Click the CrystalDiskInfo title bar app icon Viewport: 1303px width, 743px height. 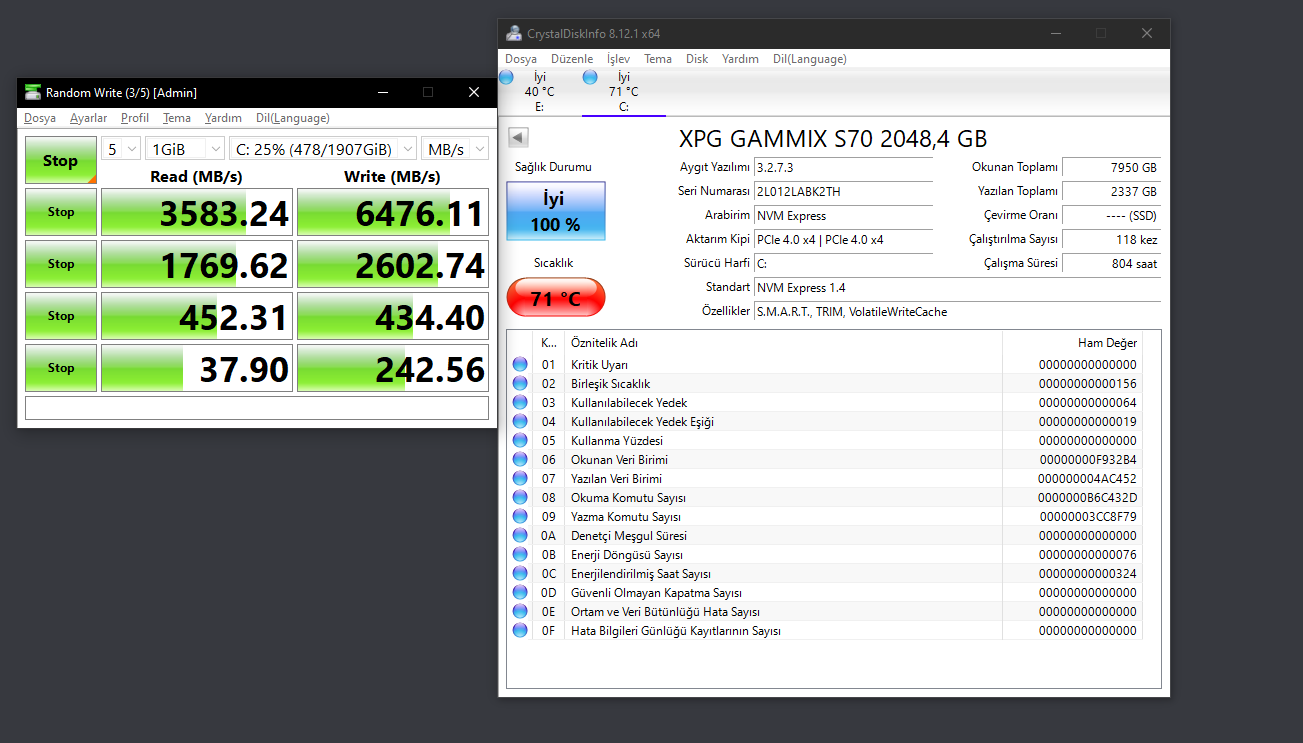[513, 33]
